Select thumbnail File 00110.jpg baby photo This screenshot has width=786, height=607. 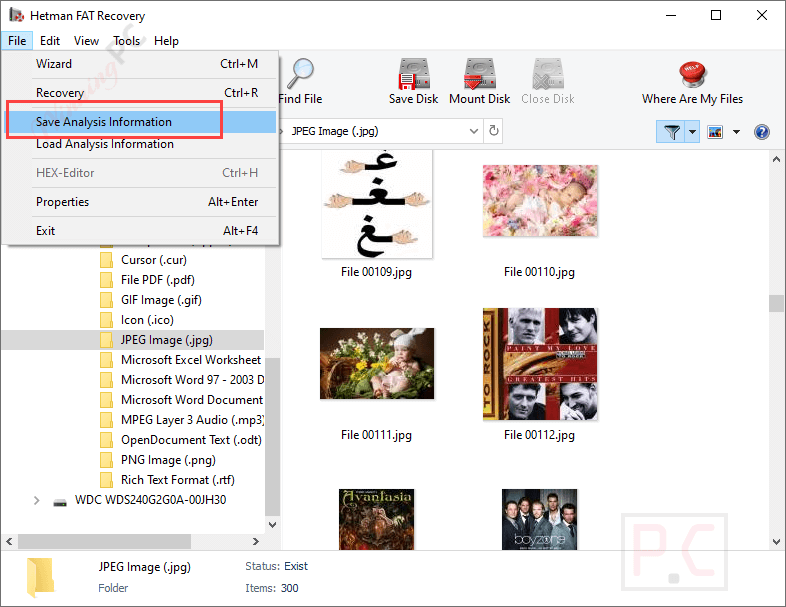tap(540, 200)
